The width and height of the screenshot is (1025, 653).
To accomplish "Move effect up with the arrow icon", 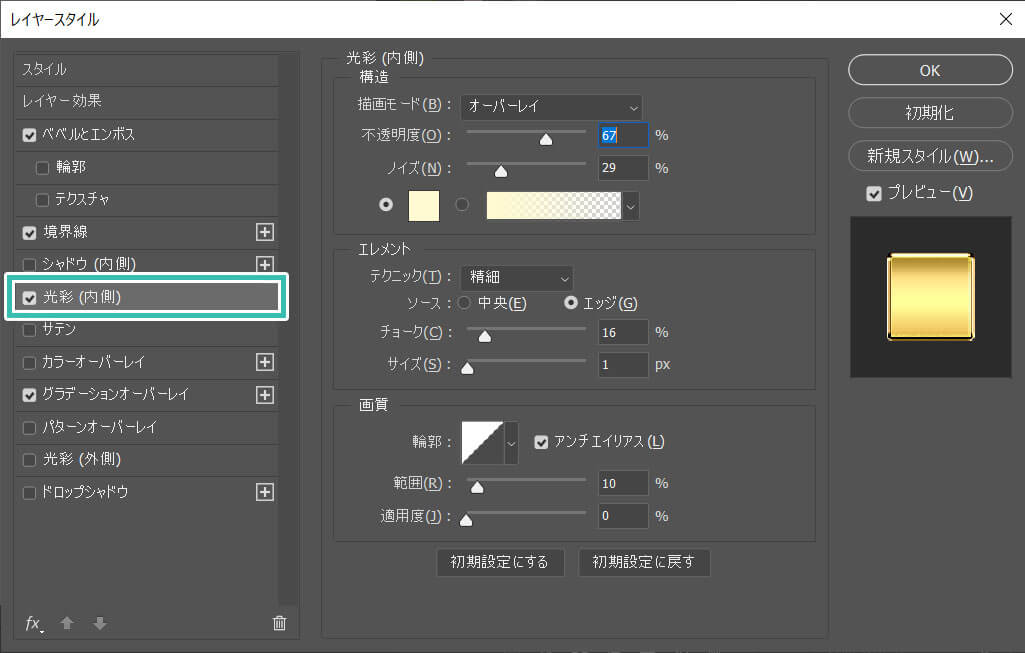I will pos(67,623).
